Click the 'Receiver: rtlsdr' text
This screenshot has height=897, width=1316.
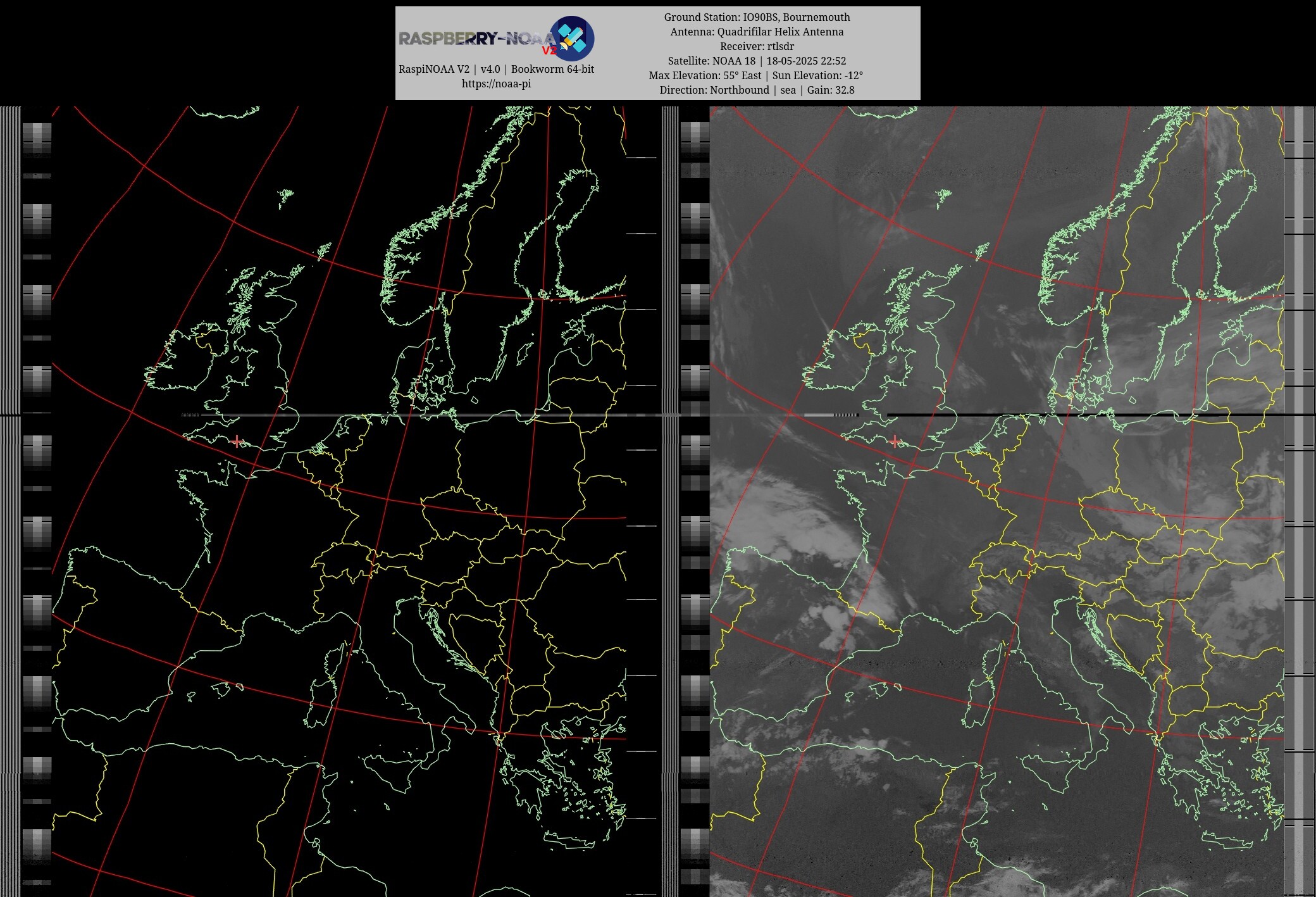click(757, 46)
